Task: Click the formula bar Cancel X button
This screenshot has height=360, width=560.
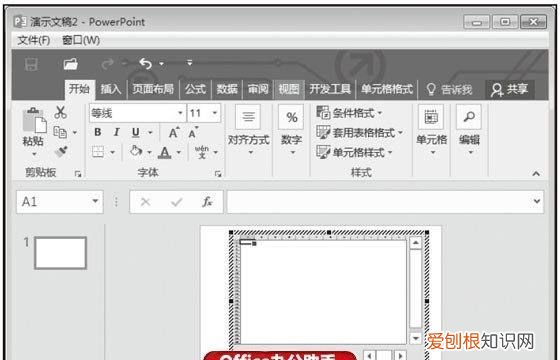Action: click(x=145, y=202)
